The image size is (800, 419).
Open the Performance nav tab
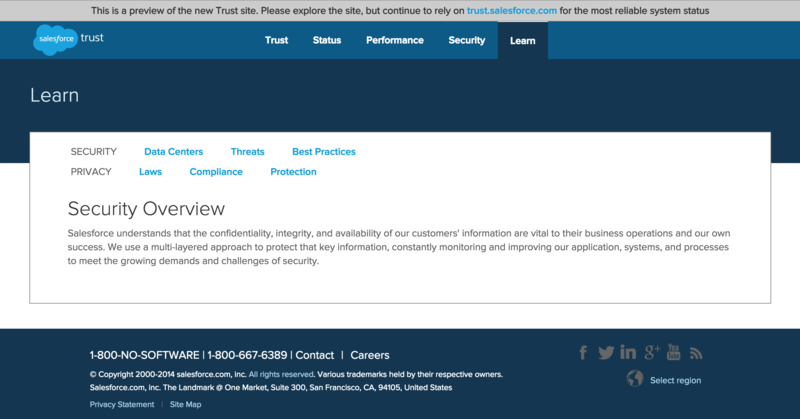[x=395, y=40]
